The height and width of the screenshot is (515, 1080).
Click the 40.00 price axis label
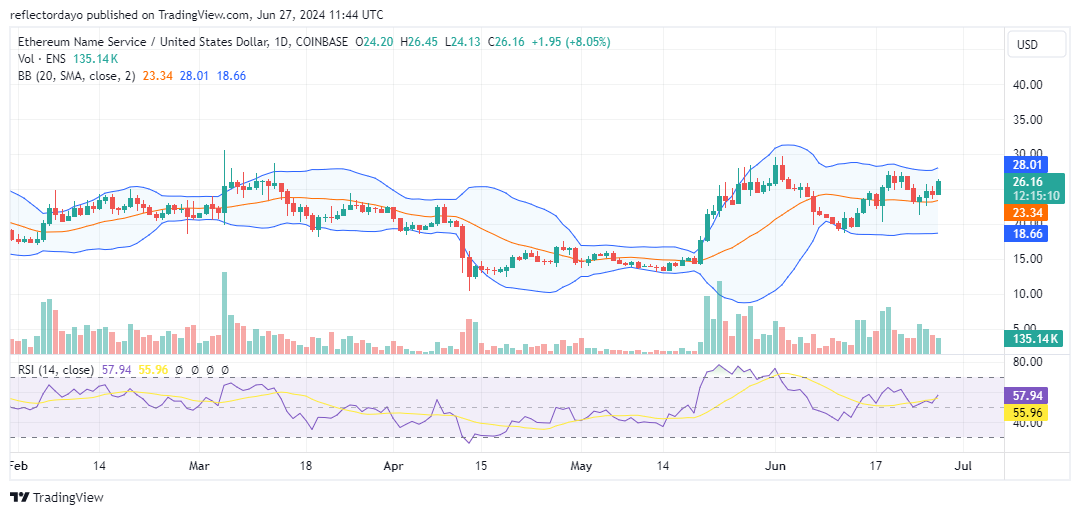coord(1028,85)
